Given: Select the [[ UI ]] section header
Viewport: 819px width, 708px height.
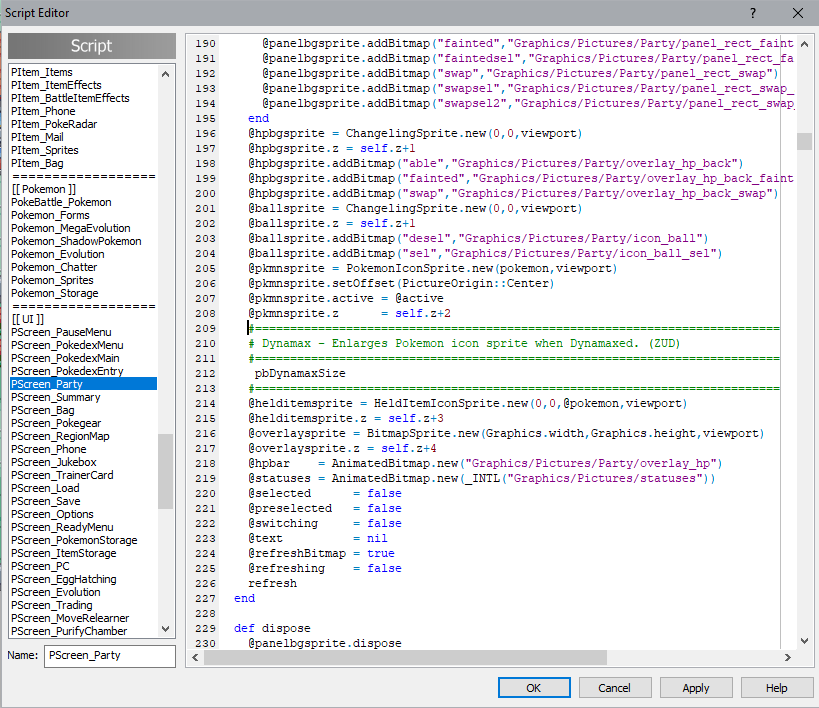Looking at the screenshot, I should pos(27,319).
